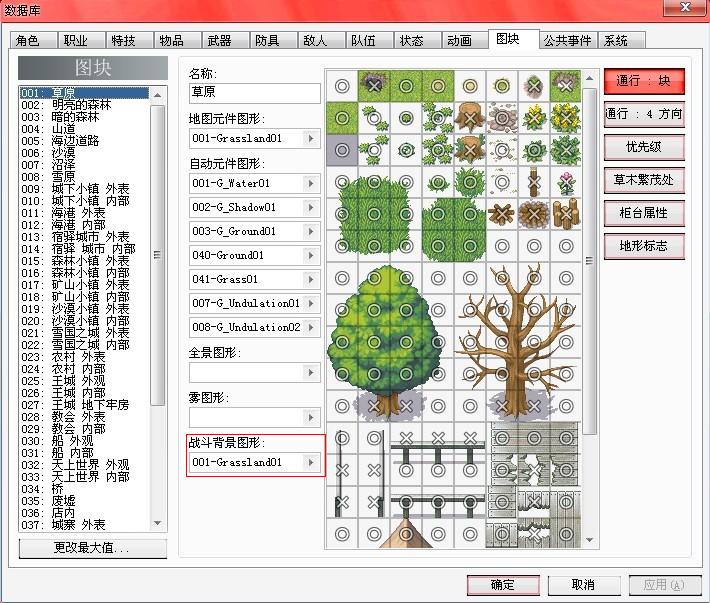Edit the 名称 field containing 草原
The width and height of the screenshot is (710, 603).
255,93
